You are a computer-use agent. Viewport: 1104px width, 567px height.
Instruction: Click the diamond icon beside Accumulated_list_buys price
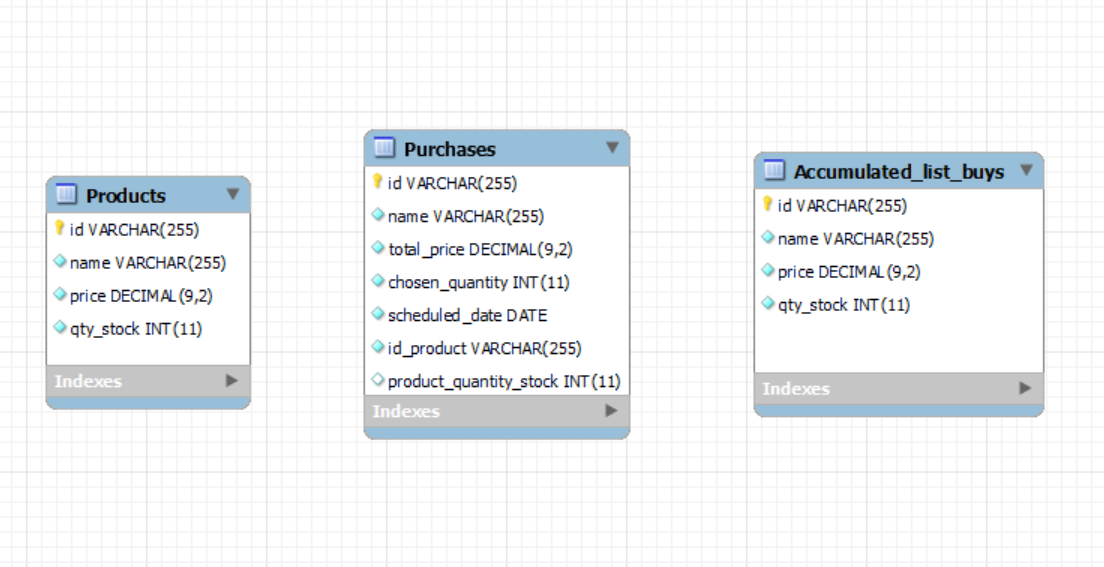click(768, 270)
